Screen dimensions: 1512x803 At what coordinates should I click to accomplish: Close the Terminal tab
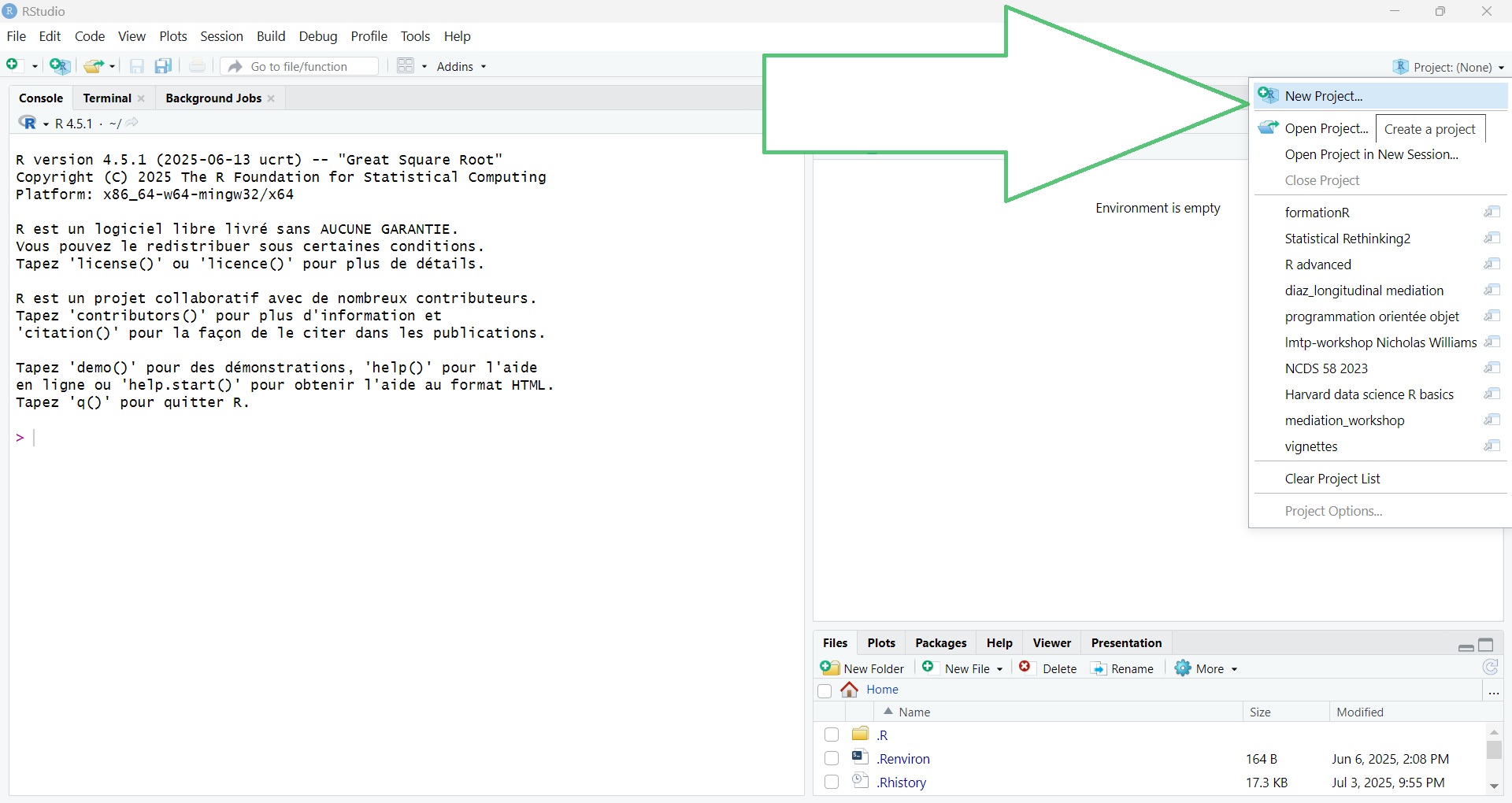click(141, 98)
